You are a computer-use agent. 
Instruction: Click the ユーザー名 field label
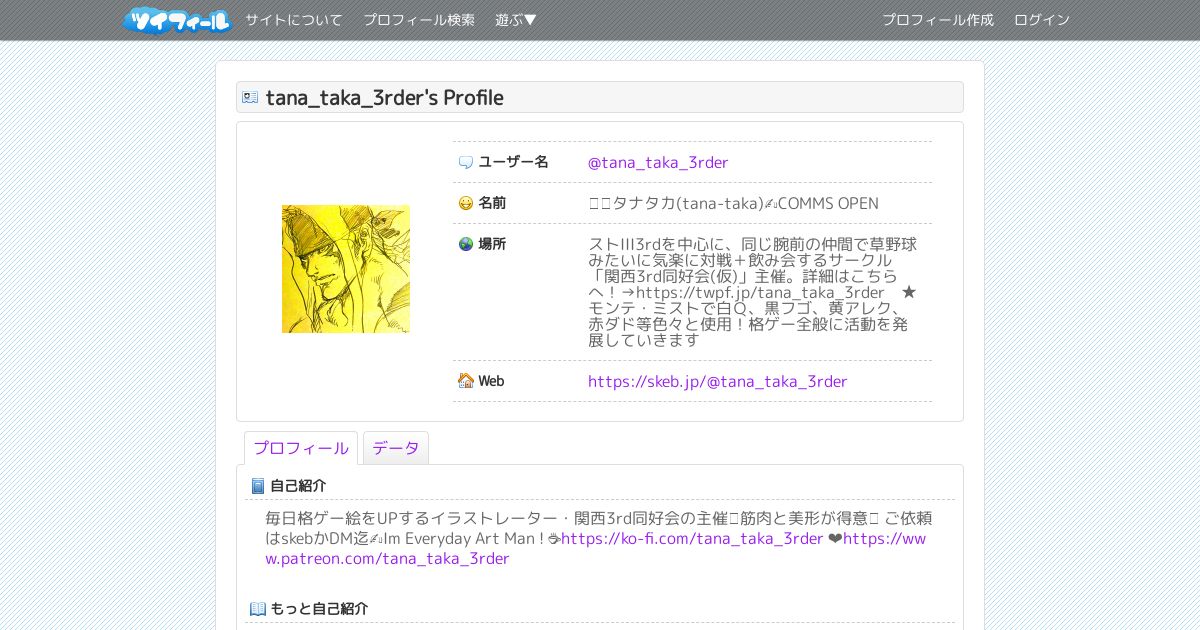[513, 162]
